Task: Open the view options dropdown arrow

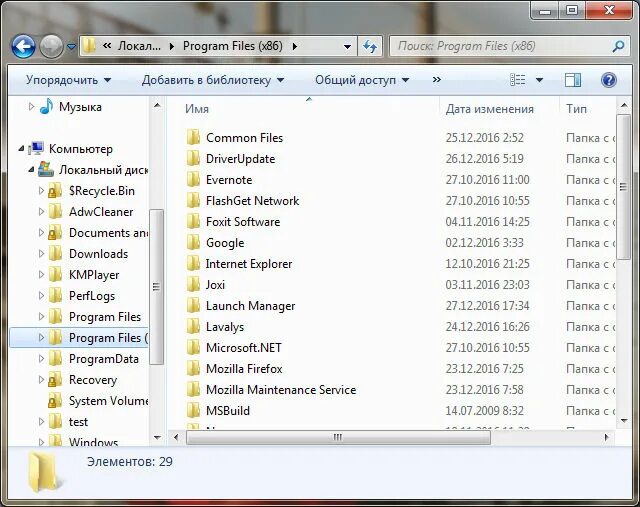Action: point(539,80)
